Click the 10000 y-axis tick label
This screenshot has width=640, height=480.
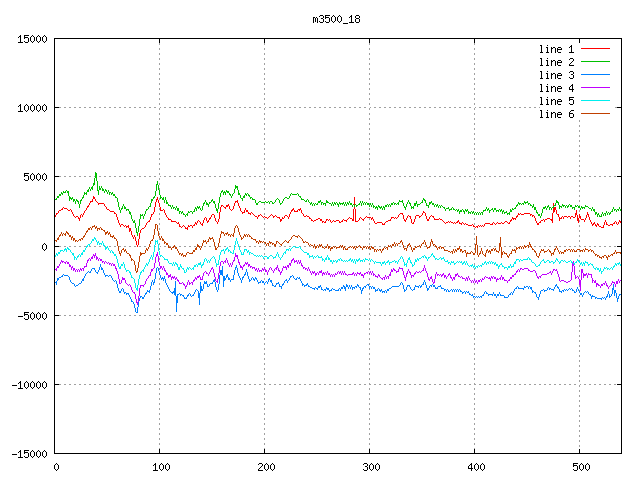(x=31, y=108)
